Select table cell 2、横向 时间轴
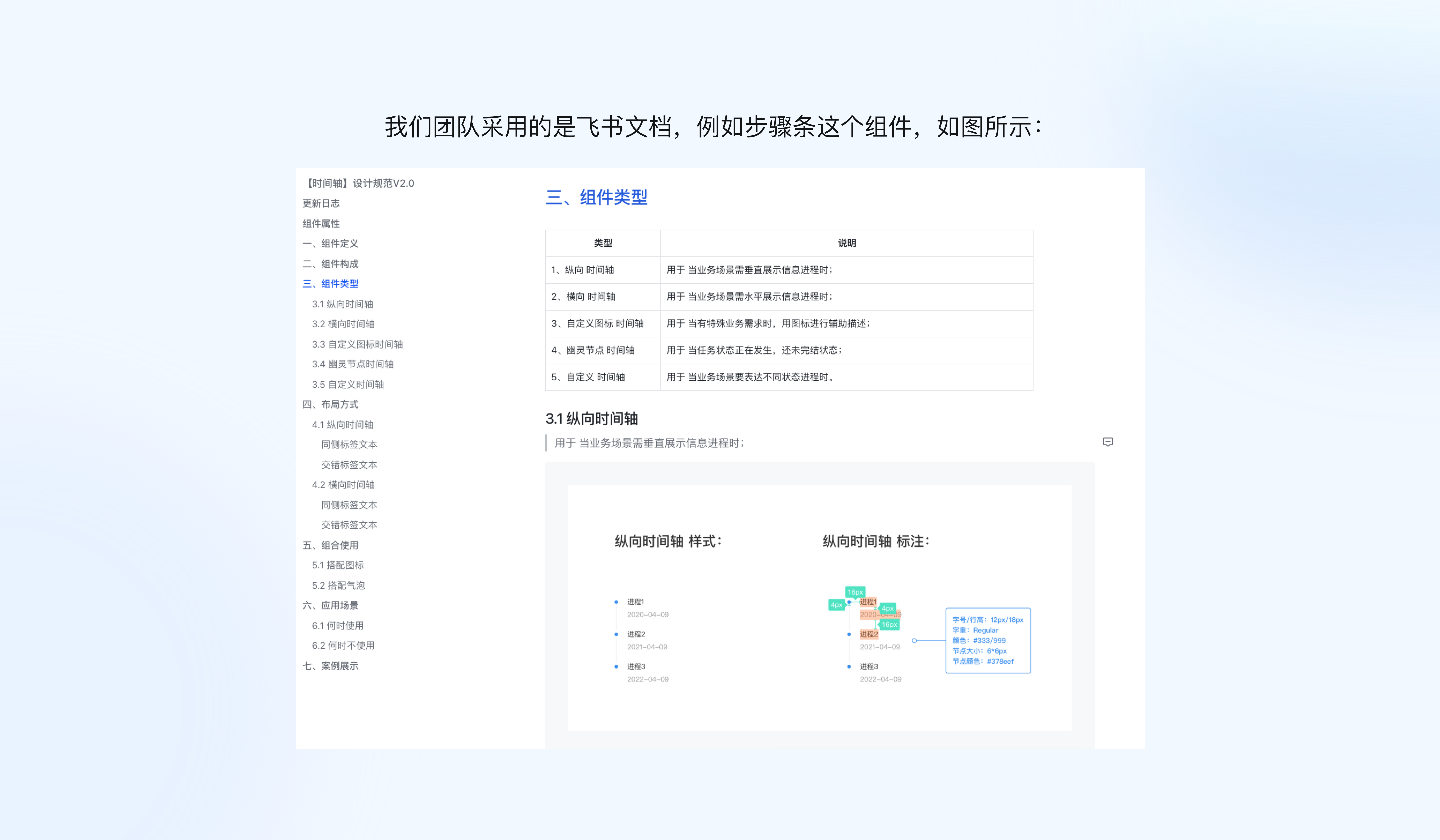The width and height of the screenshot is (1440, 840). (x=603, y=297)
